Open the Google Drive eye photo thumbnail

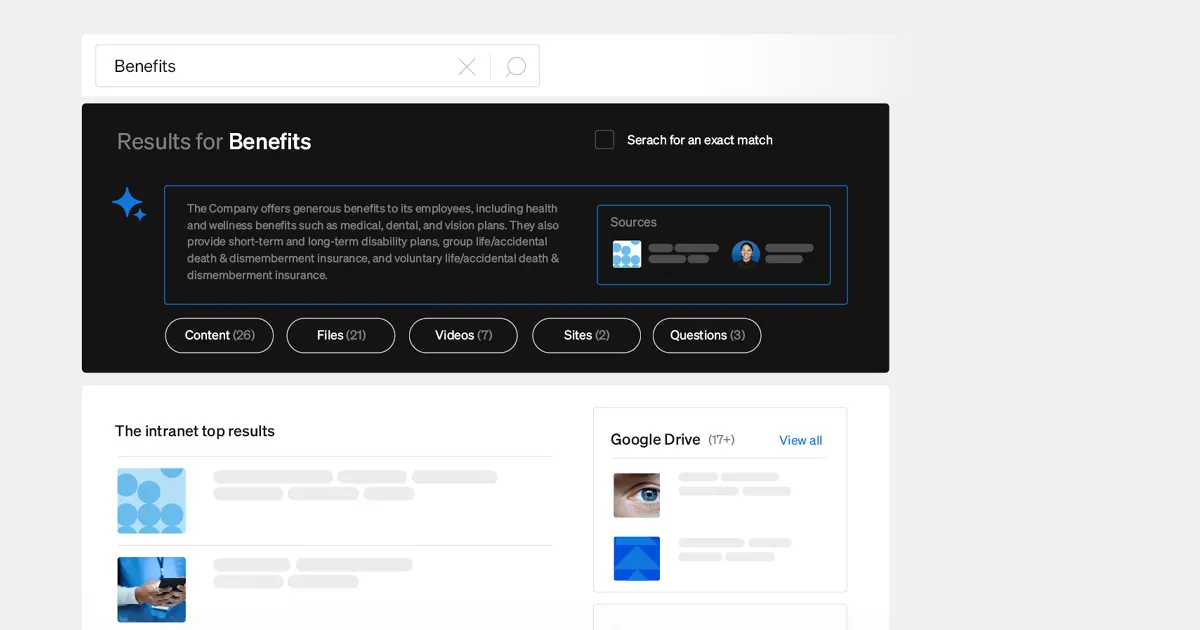(637, 495)
